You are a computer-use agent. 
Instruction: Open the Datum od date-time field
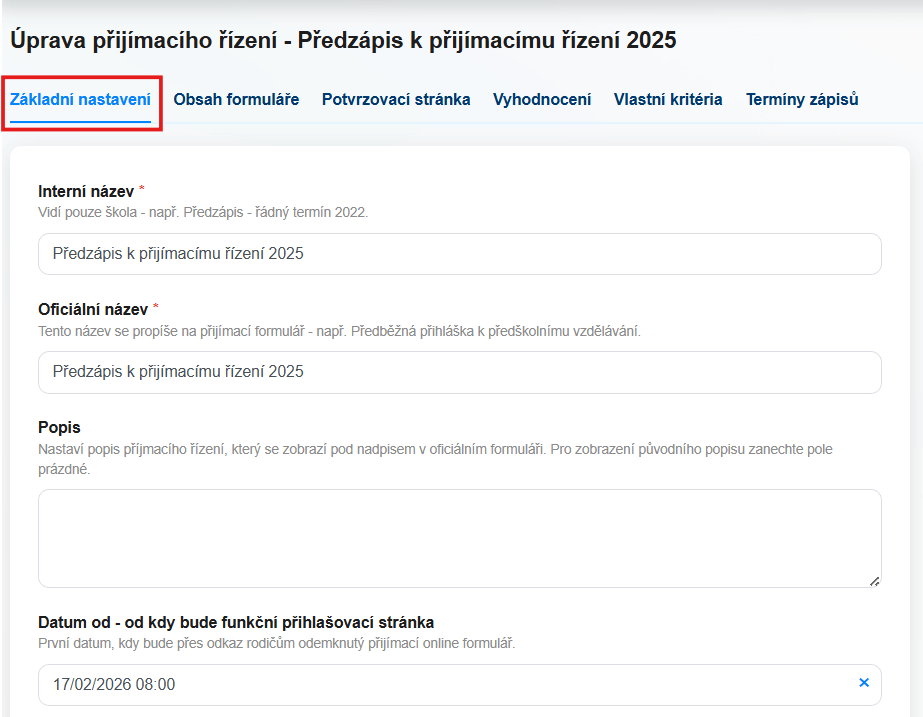point(440,685)
